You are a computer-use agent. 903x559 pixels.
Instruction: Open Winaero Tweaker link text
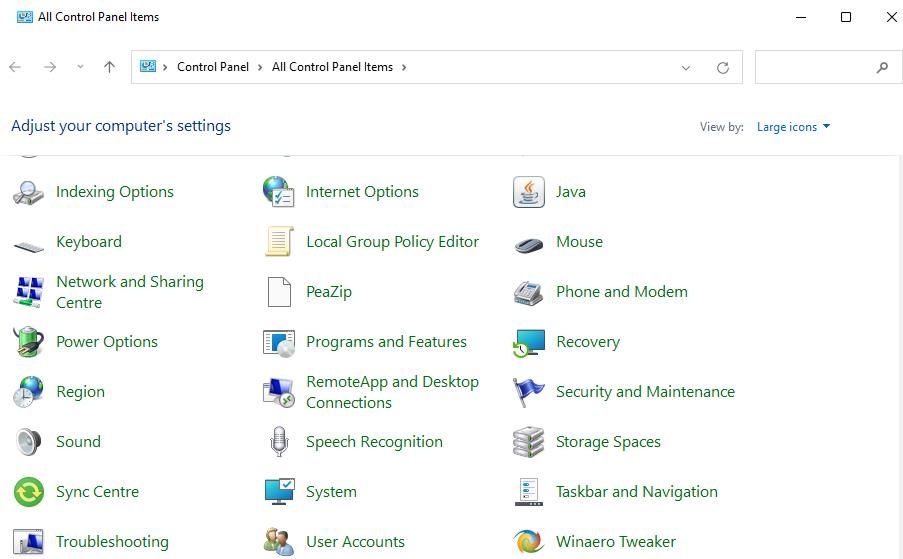point(616,542)
